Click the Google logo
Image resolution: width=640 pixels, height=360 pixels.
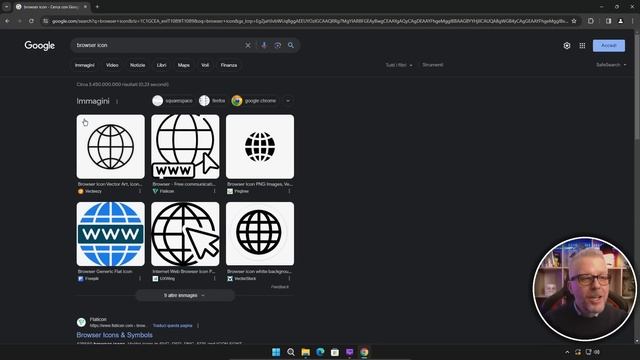(40, 46)
